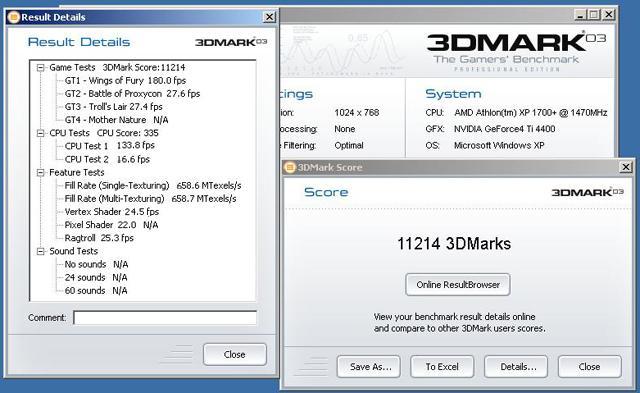The height and width of the screenshot is (393, 640).
Task: Select Ragtroll 25.3 fps row
Action: (x=99, y=238)
